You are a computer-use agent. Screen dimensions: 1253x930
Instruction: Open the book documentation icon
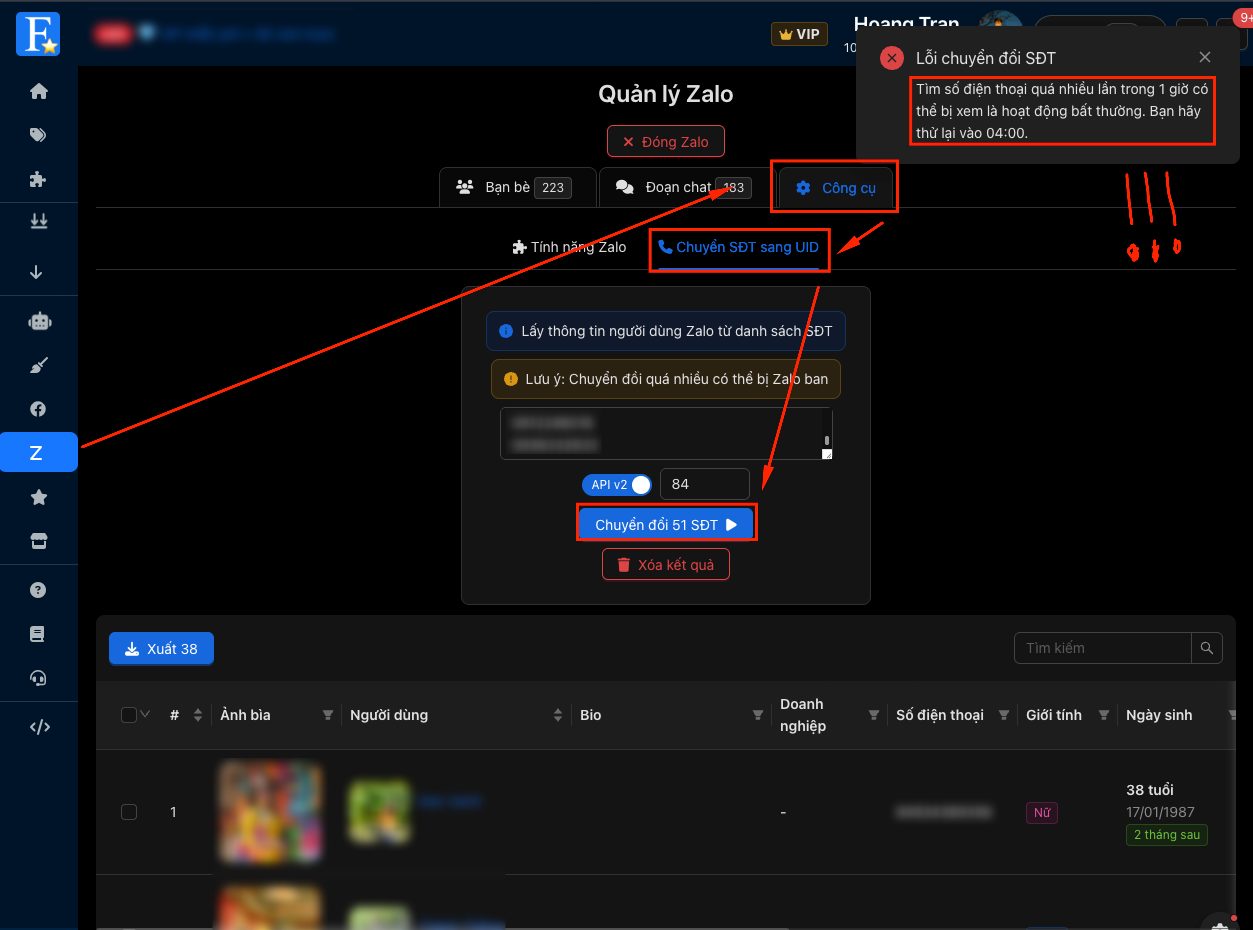(39, 634)
